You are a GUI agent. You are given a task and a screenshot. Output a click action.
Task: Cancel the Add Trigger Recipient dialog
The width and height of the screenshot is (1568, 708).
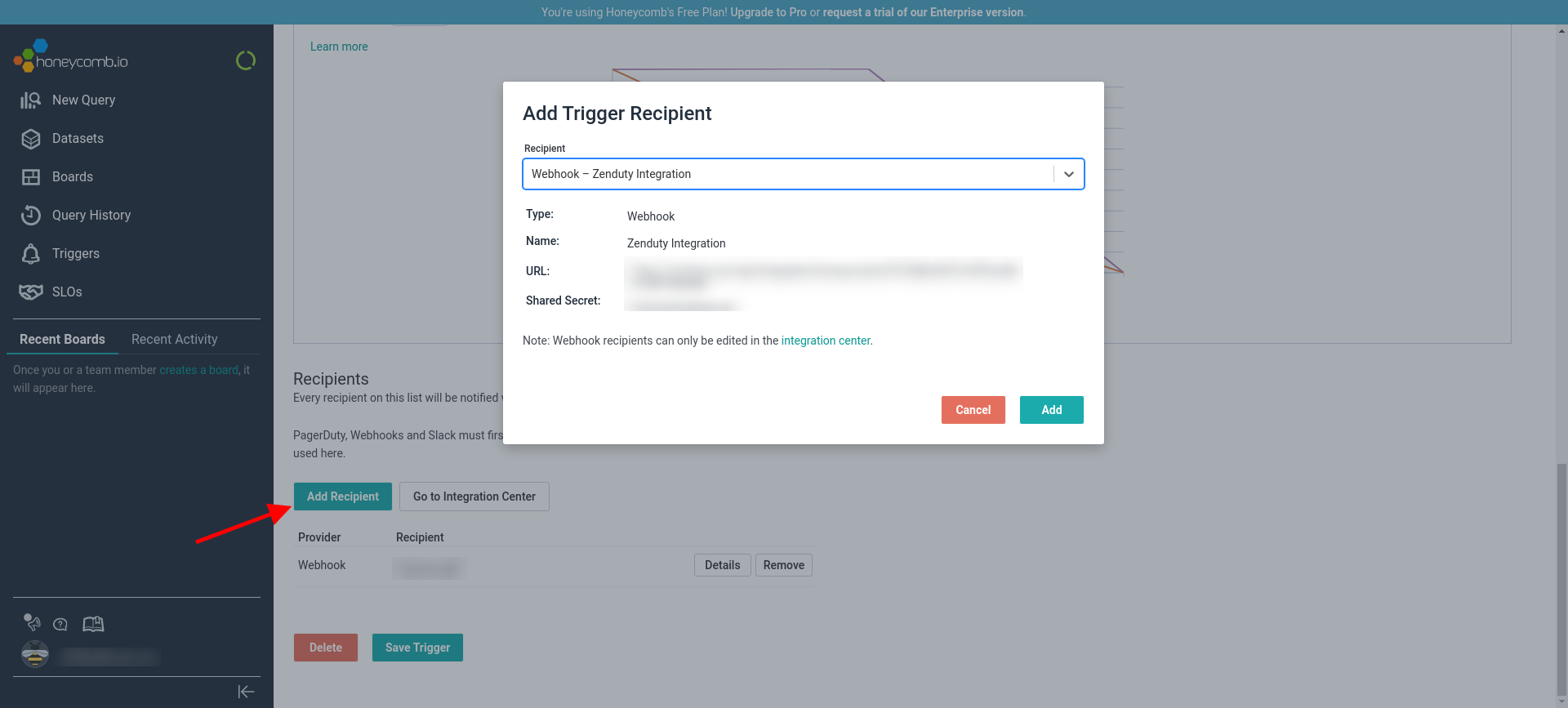[973, 410]
